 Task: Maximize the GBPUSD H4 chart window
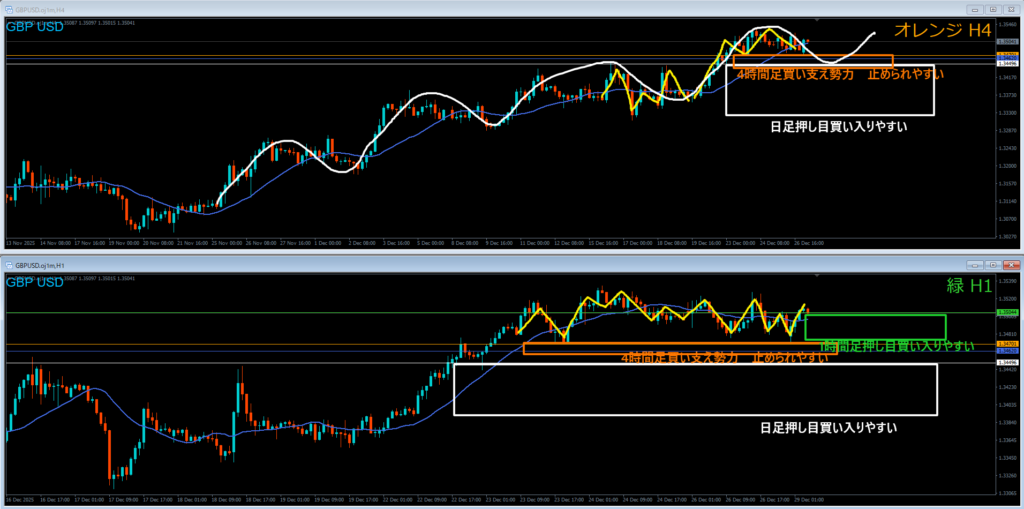pyautogui.click(x=993, y=9)
